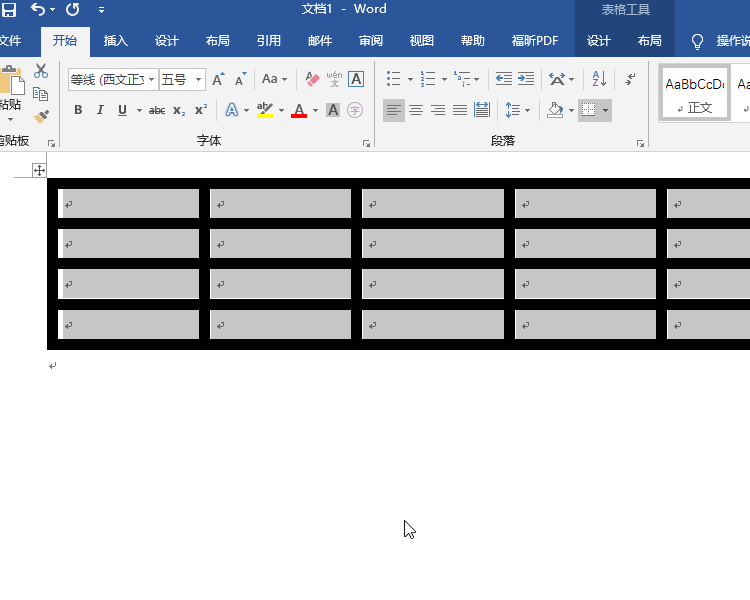Open the 福昕PDF tab

pyautogui.click(x=535, y=41)
